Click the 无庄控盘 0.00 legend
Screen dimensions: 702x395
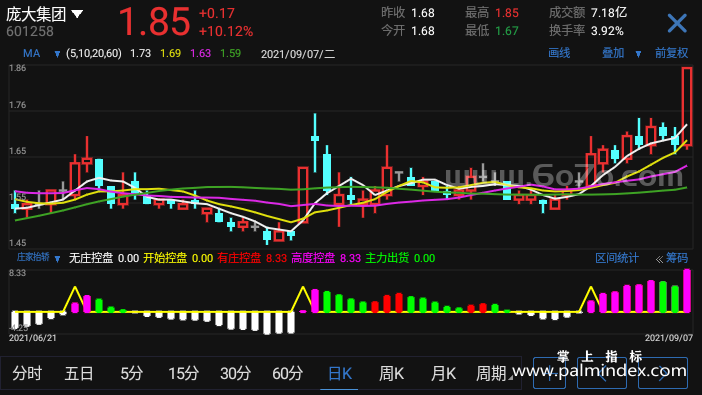pyautogui.click(x=103, y=258)
